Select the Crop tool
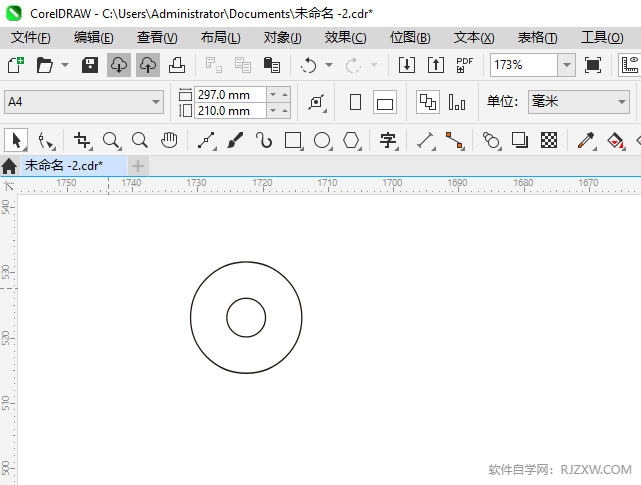641x485 pixels. tap(83, 141)
